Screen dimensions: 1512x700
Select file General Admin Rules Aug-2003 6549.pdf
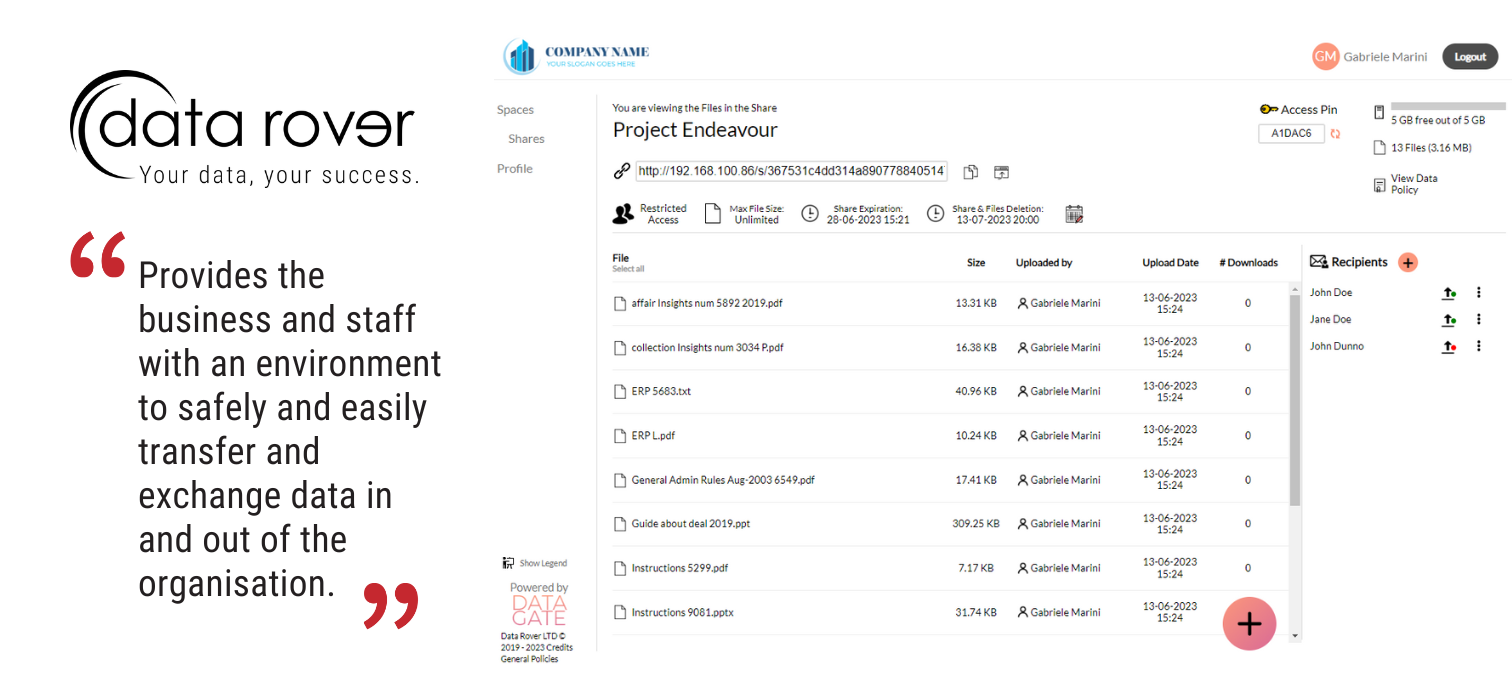(723, 480)
